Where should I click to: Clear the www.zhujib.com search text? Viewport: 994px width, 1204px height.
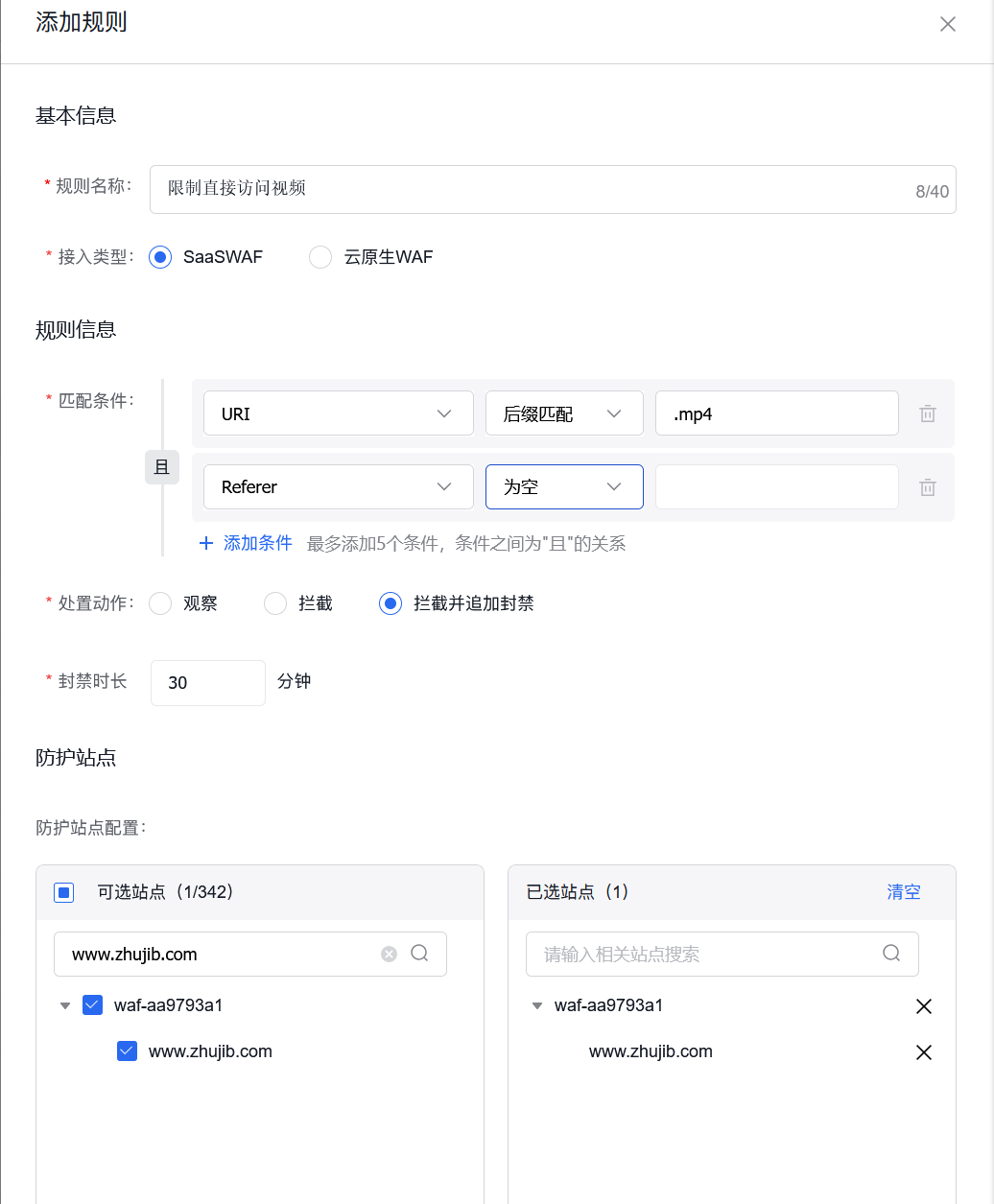[389, 954]
